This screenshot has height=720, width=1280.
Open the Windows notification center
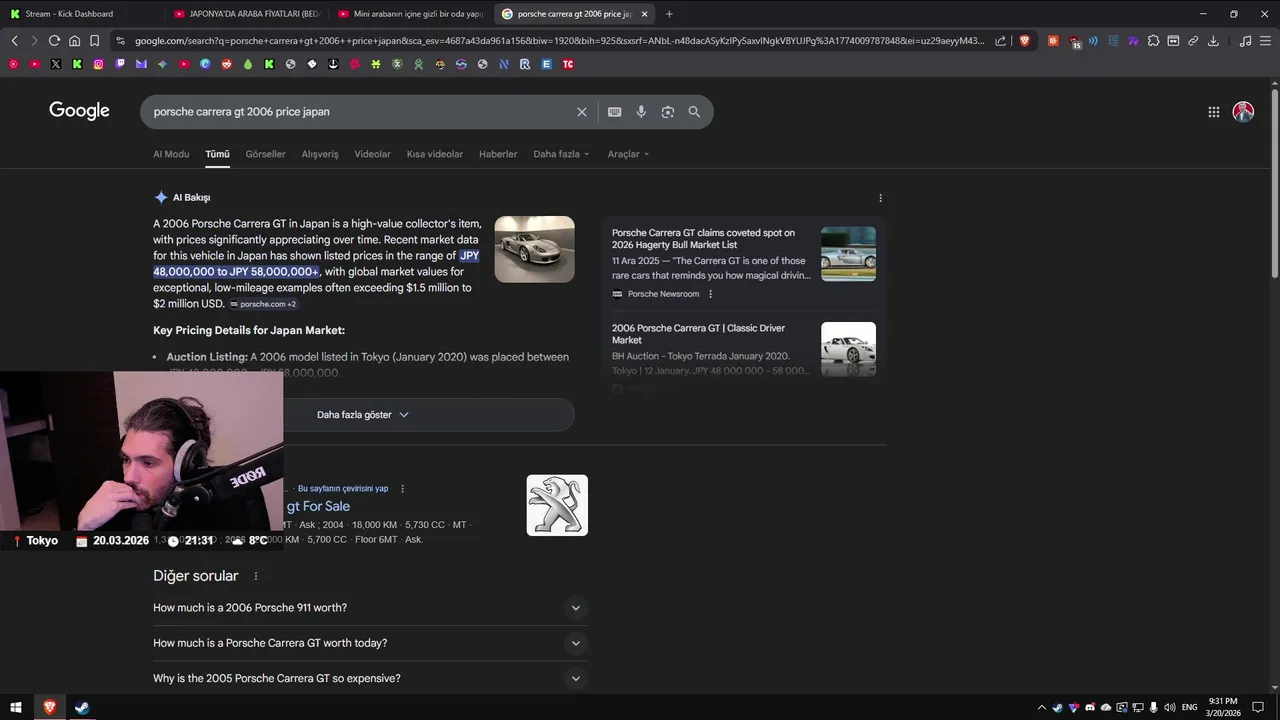point(1259,708)
